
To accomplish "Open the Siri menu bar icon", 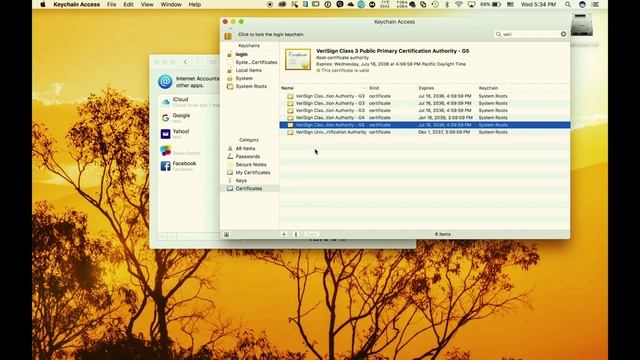I will pyautogui.click(x=582, y=4).
